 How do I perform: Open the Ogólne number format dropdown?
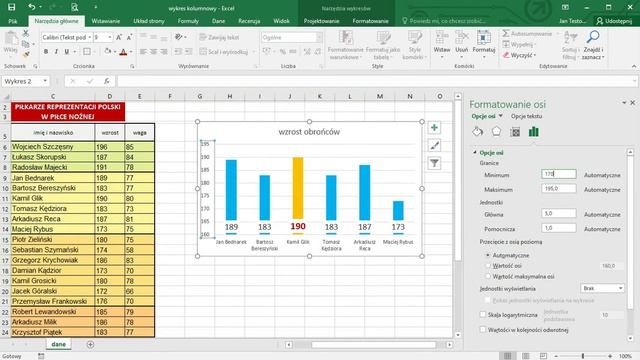click(319, 37)
